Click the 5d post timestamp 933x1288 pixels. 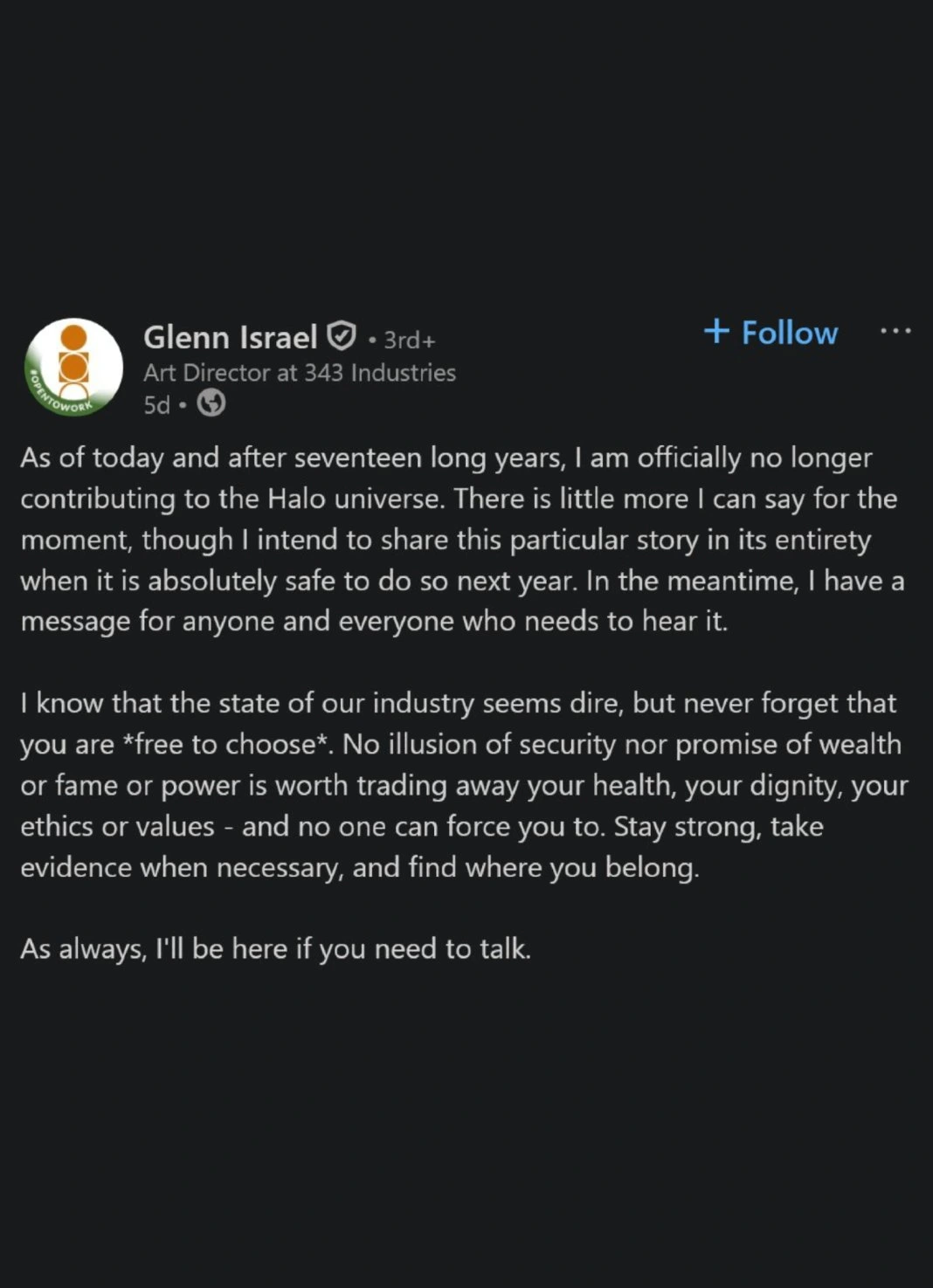tap(156, 405)
